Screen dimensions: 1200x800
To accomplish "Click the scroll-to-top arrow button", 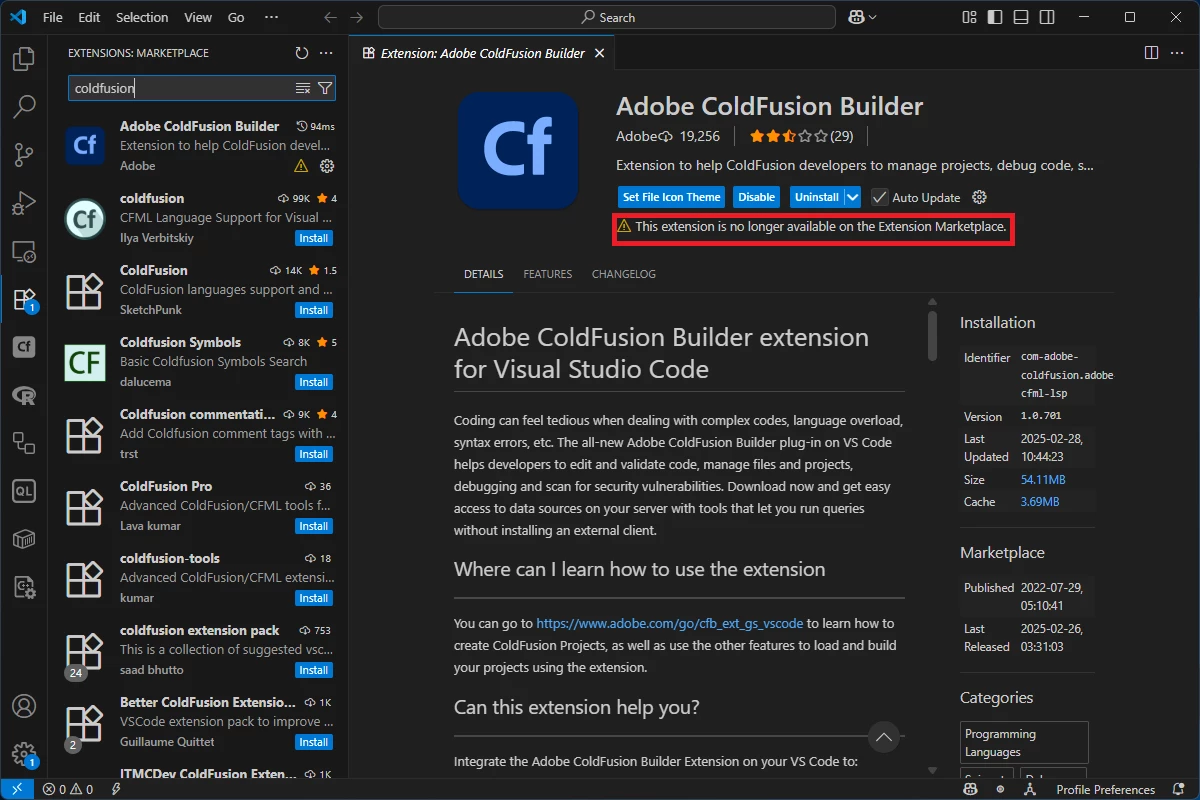I will (x=884, y=737).
